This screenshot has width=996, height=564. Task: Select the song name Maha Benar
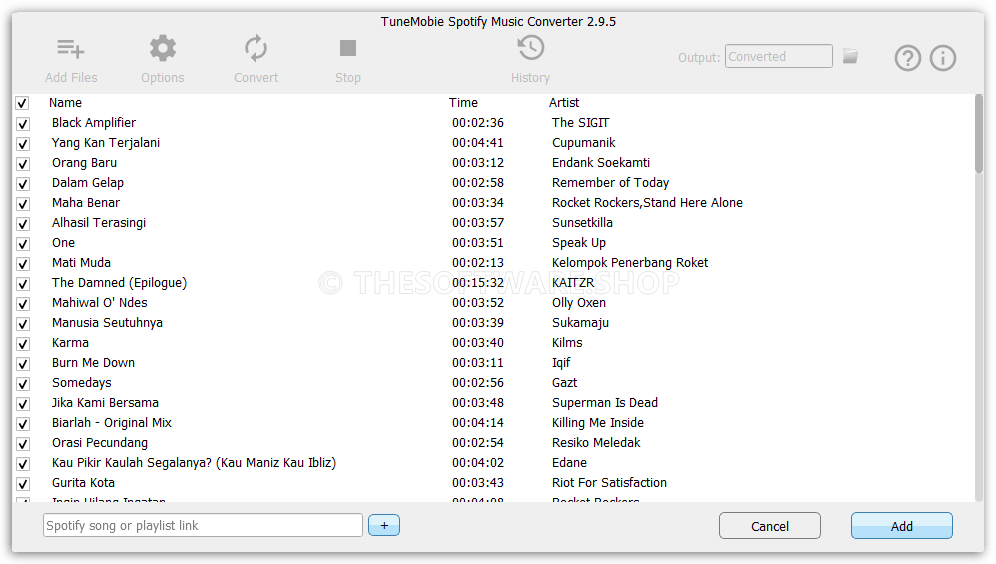point(86,203)
